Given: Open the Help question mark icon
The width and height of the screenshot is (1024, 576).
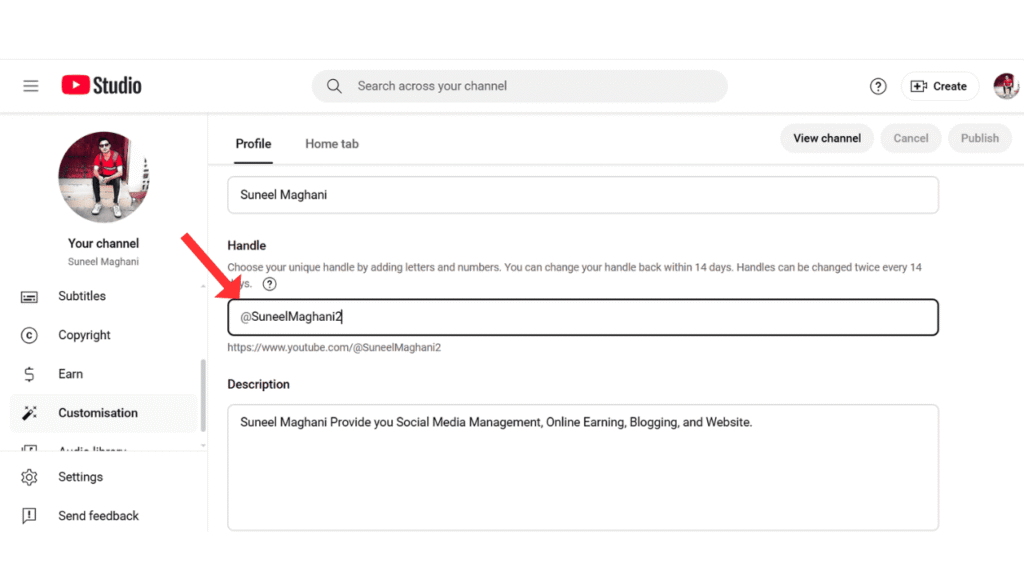Looking at the screenshot, I should click(x=878, y=87).
